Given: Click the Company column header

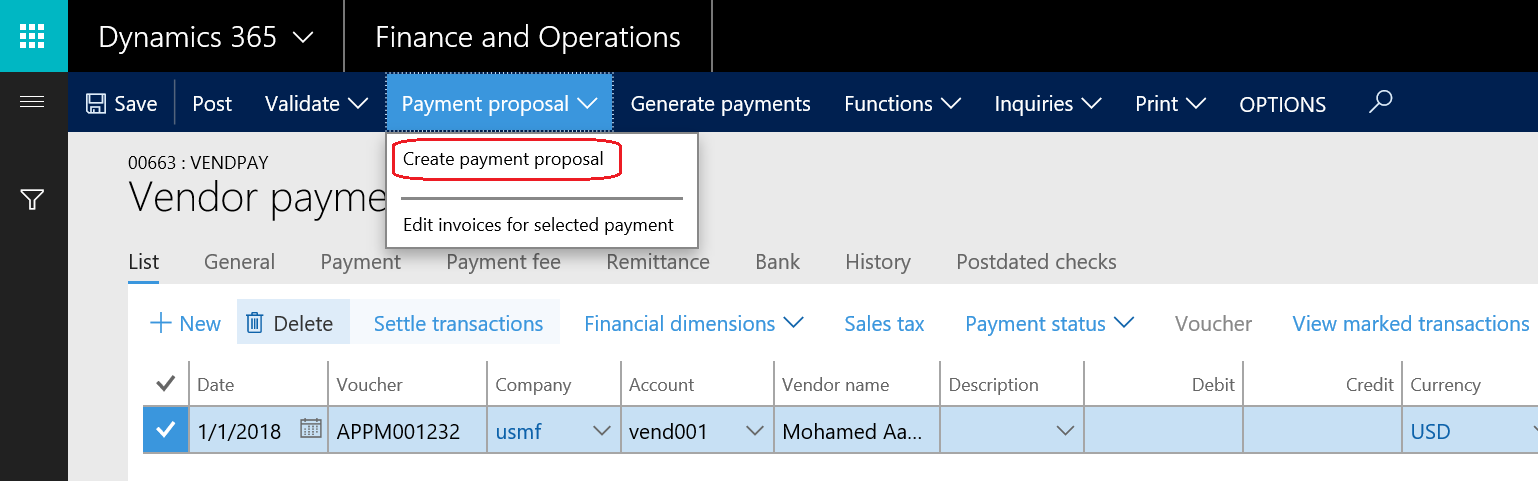Looking at the screenshot, I should tap(533, 385).
